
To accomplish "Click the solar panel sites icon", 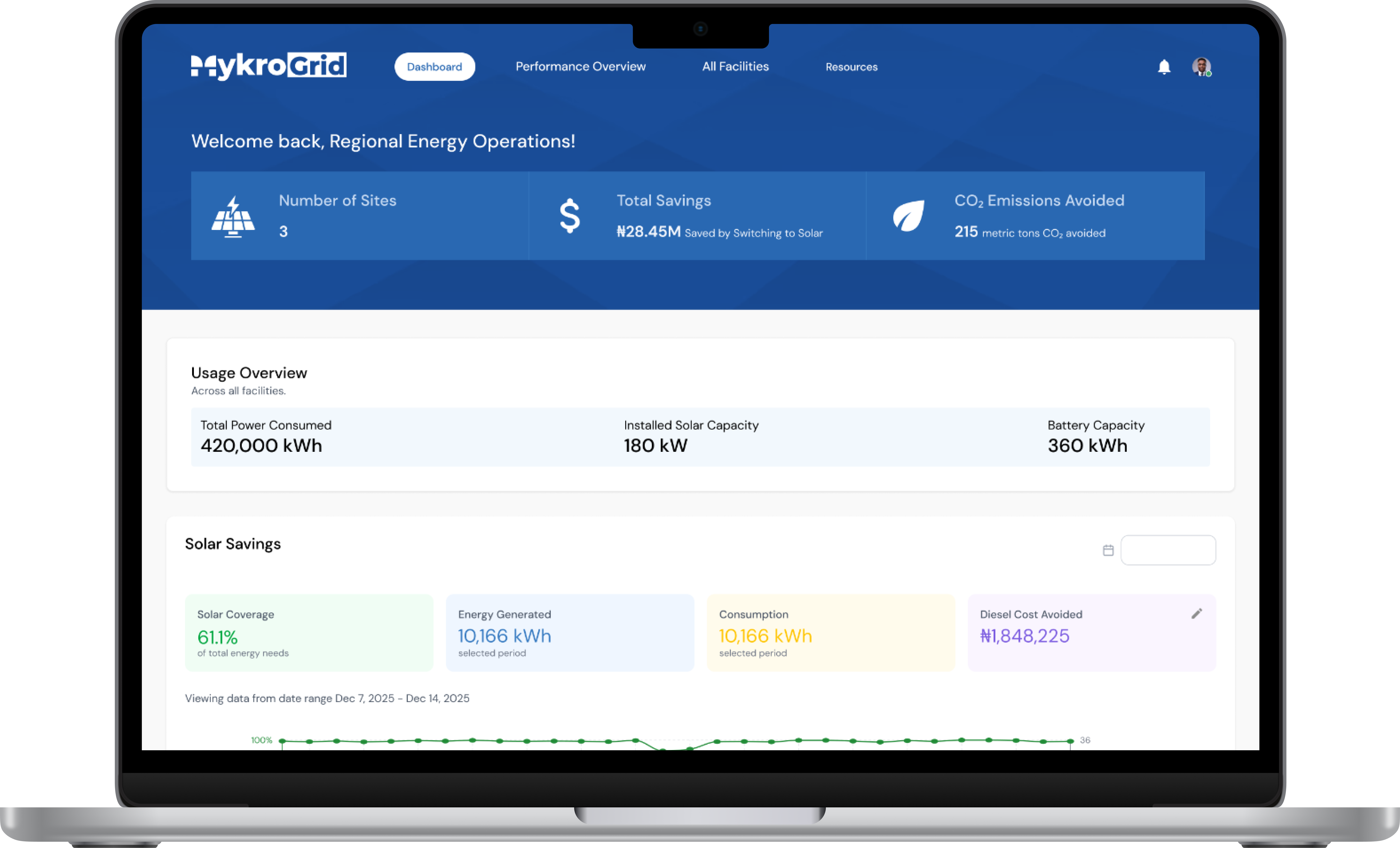I will pyautogui.click(x=233, y=216).
